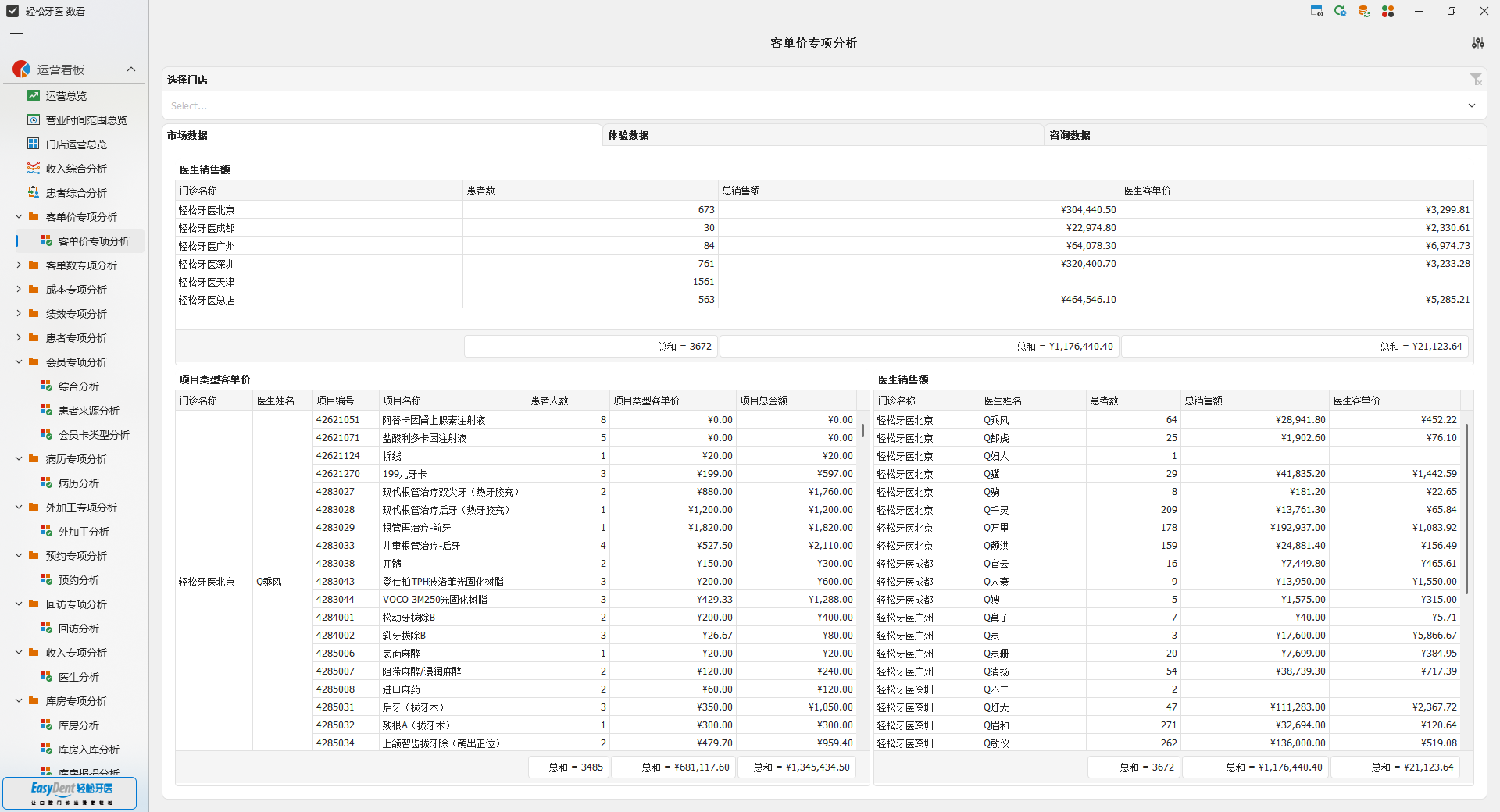
Task: Click the green refresh settings icon
Action: 1341,11
